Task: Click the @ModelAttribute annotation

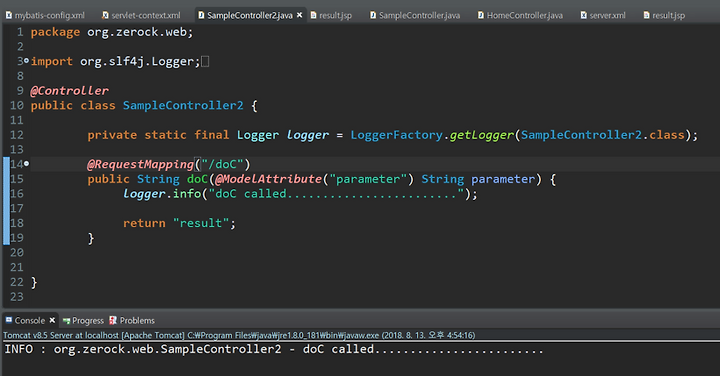Action: [269, 179]
